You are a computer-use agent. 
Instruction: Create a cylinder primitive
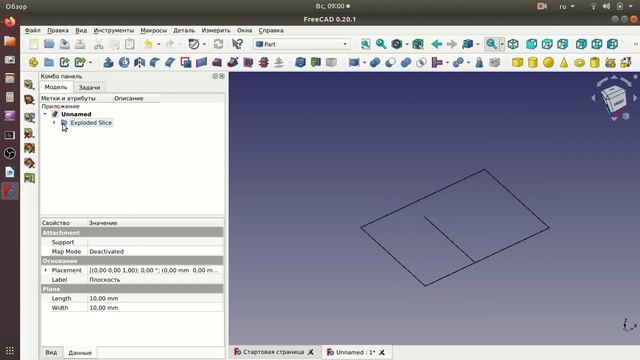[533, 62]
